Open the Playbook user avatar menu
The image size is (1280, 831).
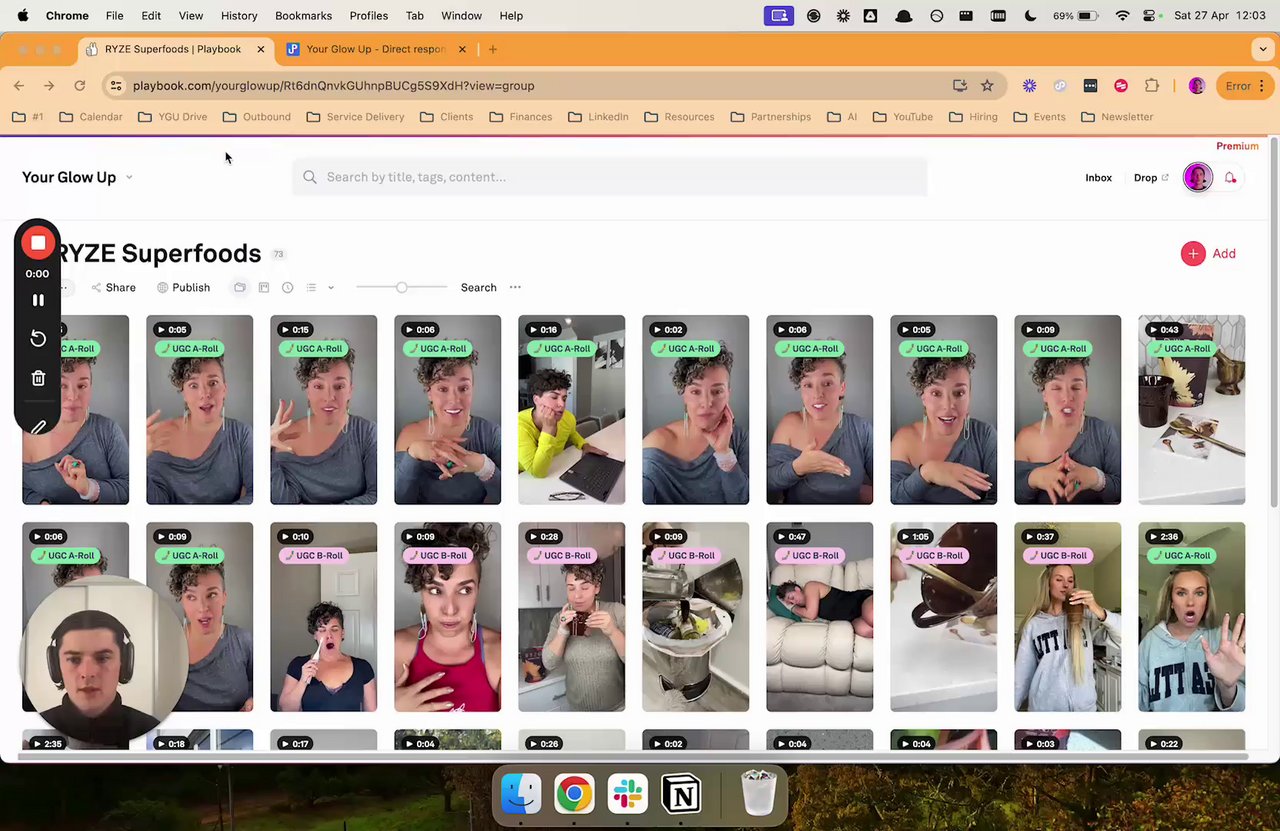pyautogui.click(x=1198, y=177)
